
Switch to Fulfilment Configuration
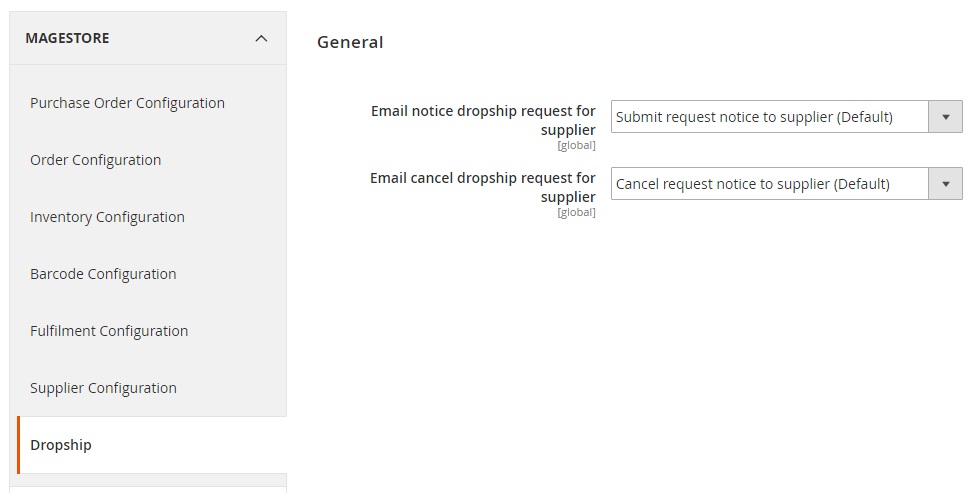(x=109, y=331)
